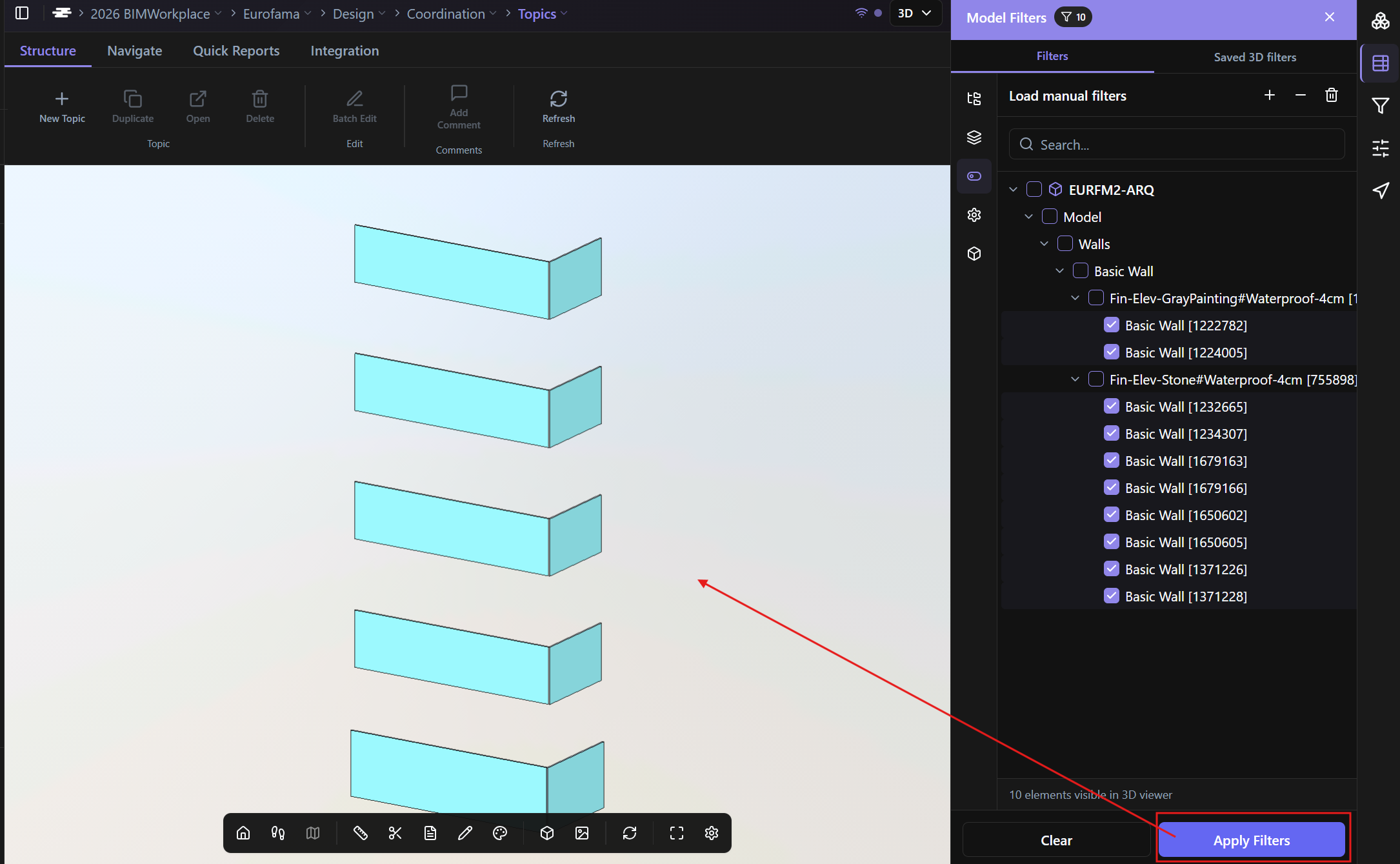Viewport: 1400px width, 864px height.
Task: Select the markup pencil tool
Action: tap(465, 833)
